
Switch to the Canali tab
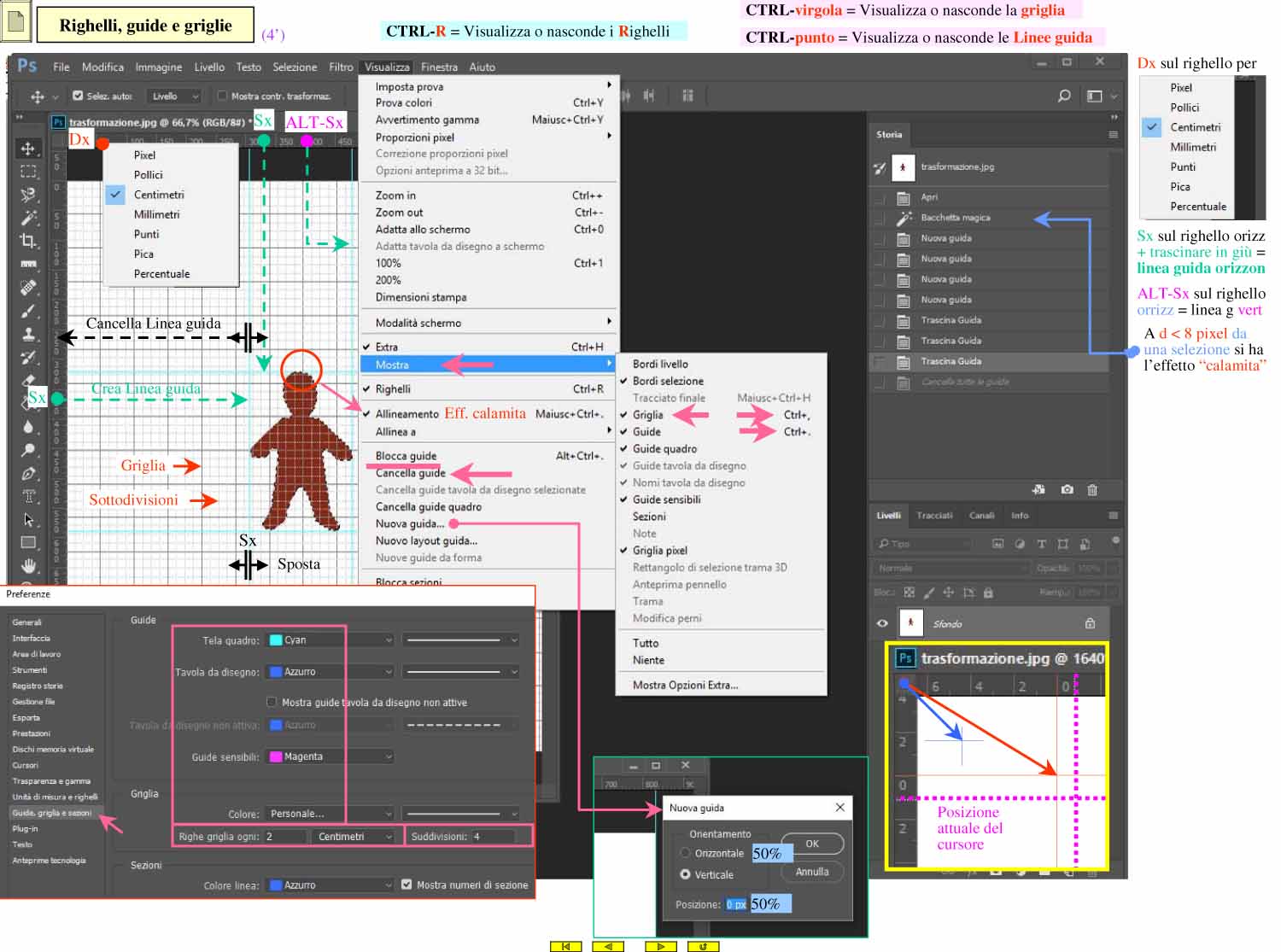click(981, 515)
